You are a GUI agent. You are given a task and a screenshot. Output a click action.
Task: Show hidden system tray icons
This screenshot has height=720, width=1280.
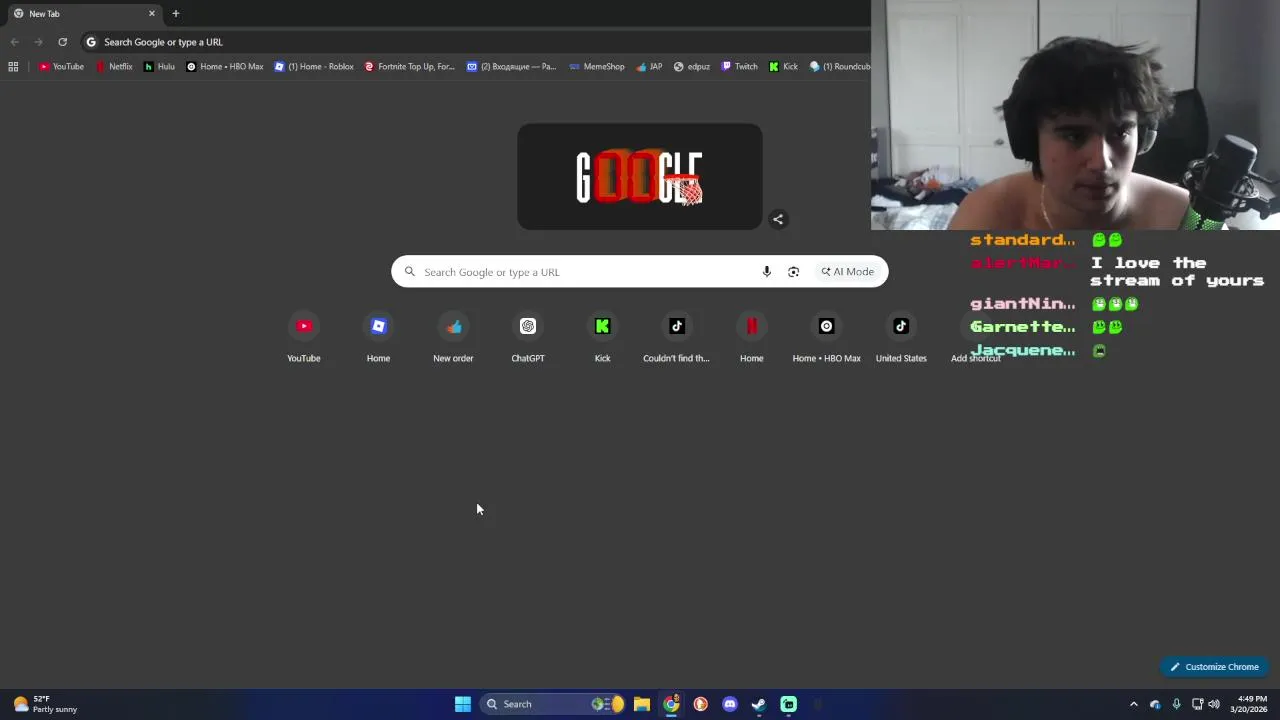[x=1134, y=704]
